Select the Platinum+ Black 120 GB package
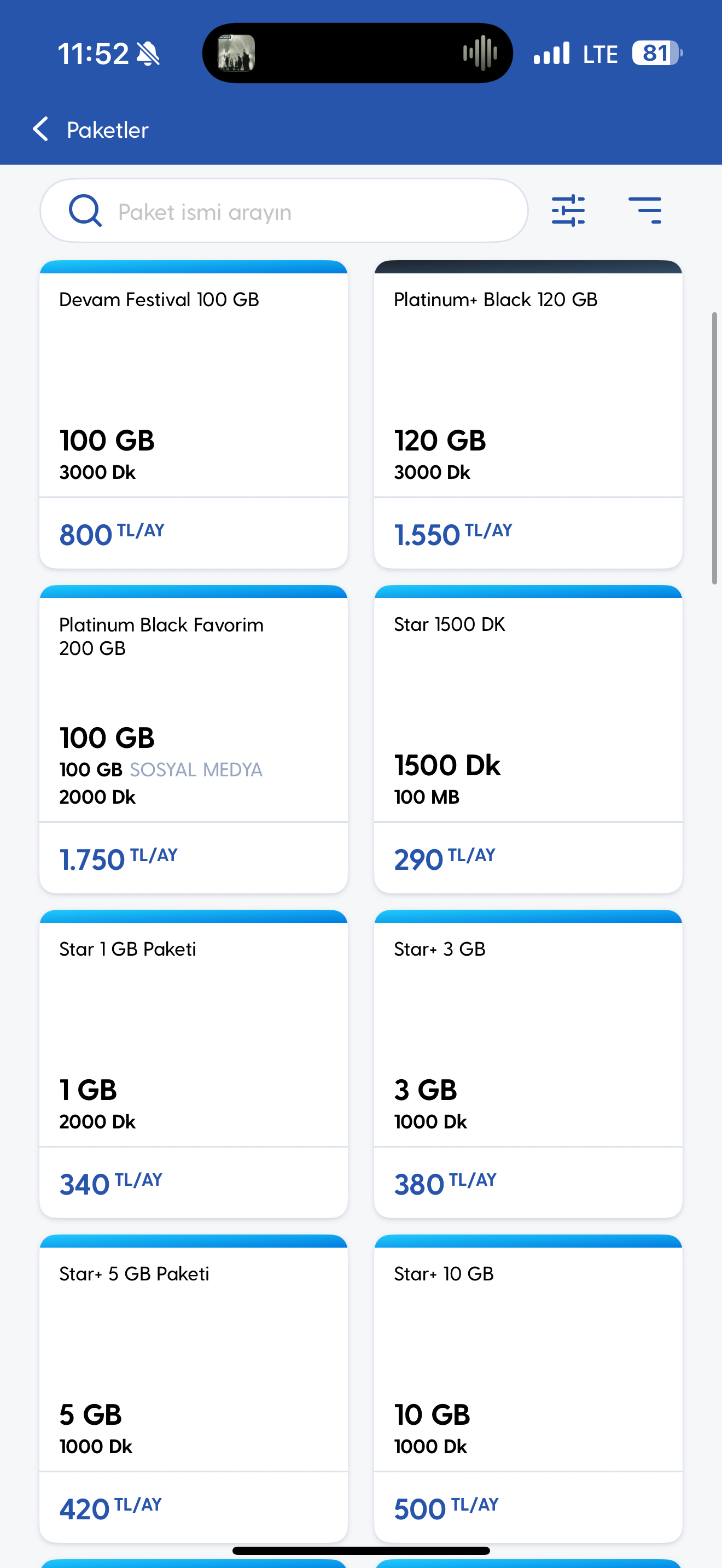The height and width of the screenshot is (1568, 722). [x=528, y=414]
